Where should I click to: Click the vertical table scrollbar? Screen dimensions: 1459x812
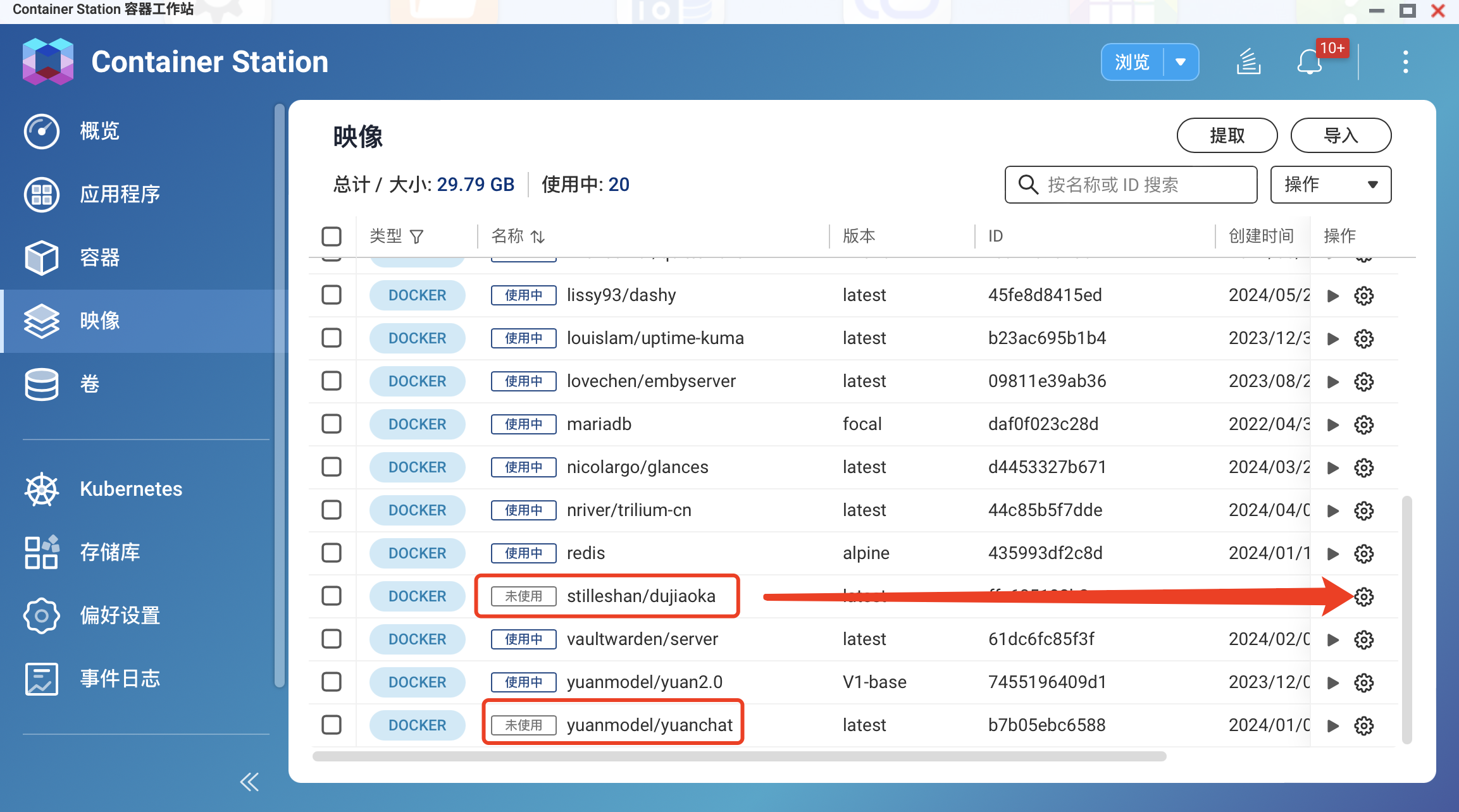coord(1407,620)
